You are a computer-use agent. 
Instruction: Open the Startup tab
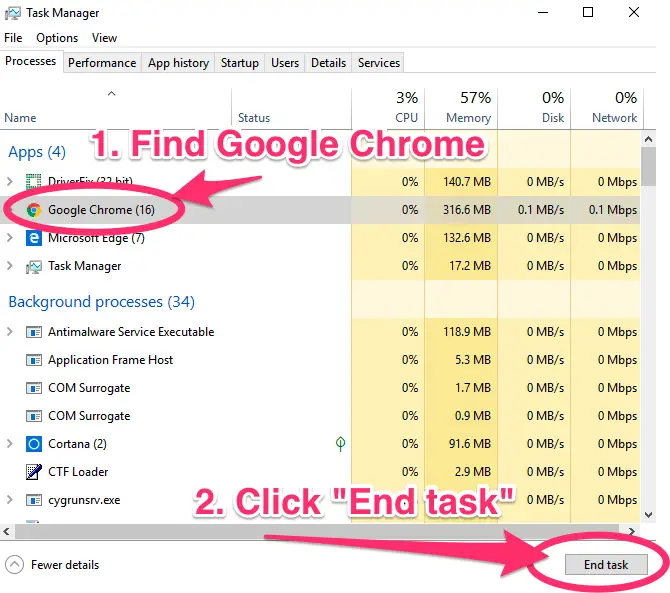(x=240, y=63)
